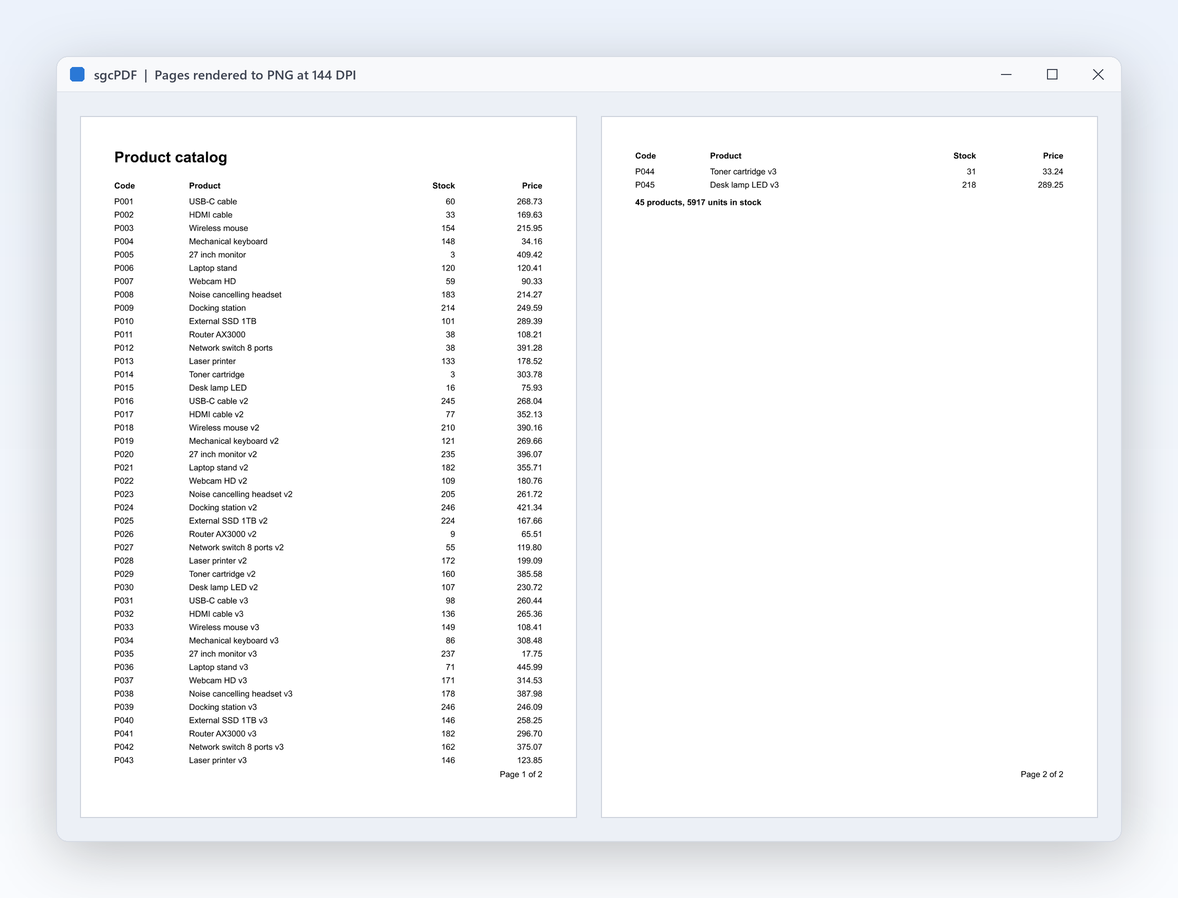Click 'Network switch 8 ports' in row P012
Screen dimensions: 1178x898
[231, 348]
